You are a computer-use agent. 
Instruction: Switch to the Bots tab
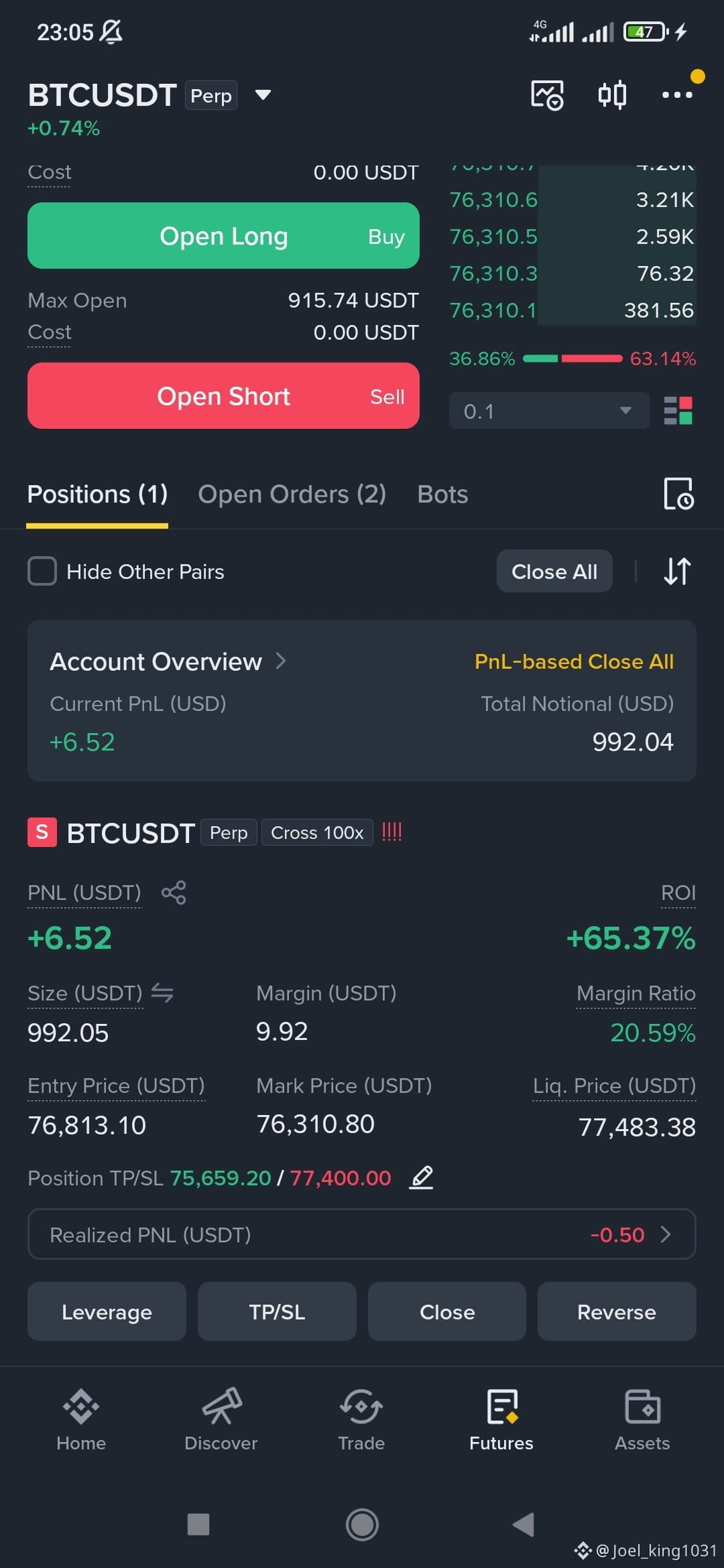tap(442, 495)
